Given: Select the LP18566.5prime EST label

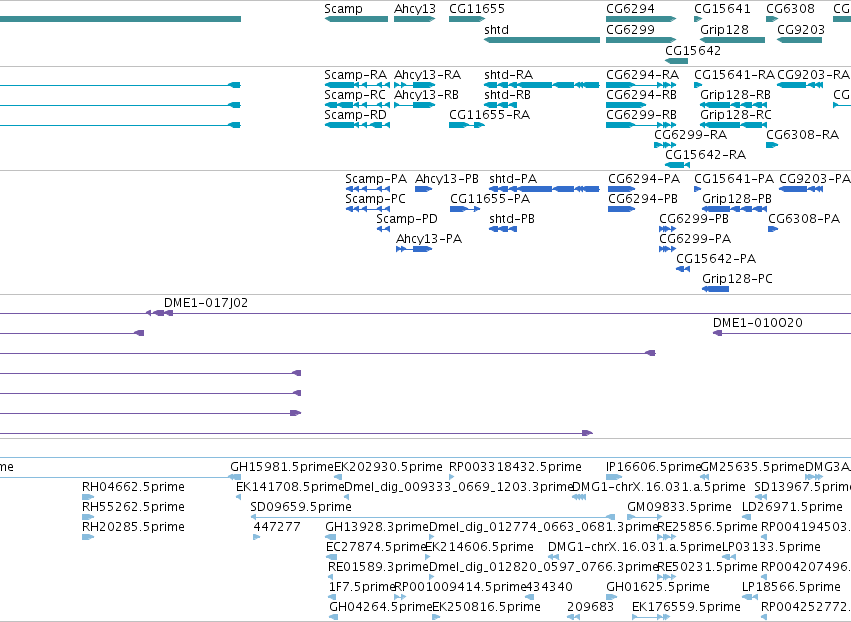Looking at the screenshot, I should 791,587.
